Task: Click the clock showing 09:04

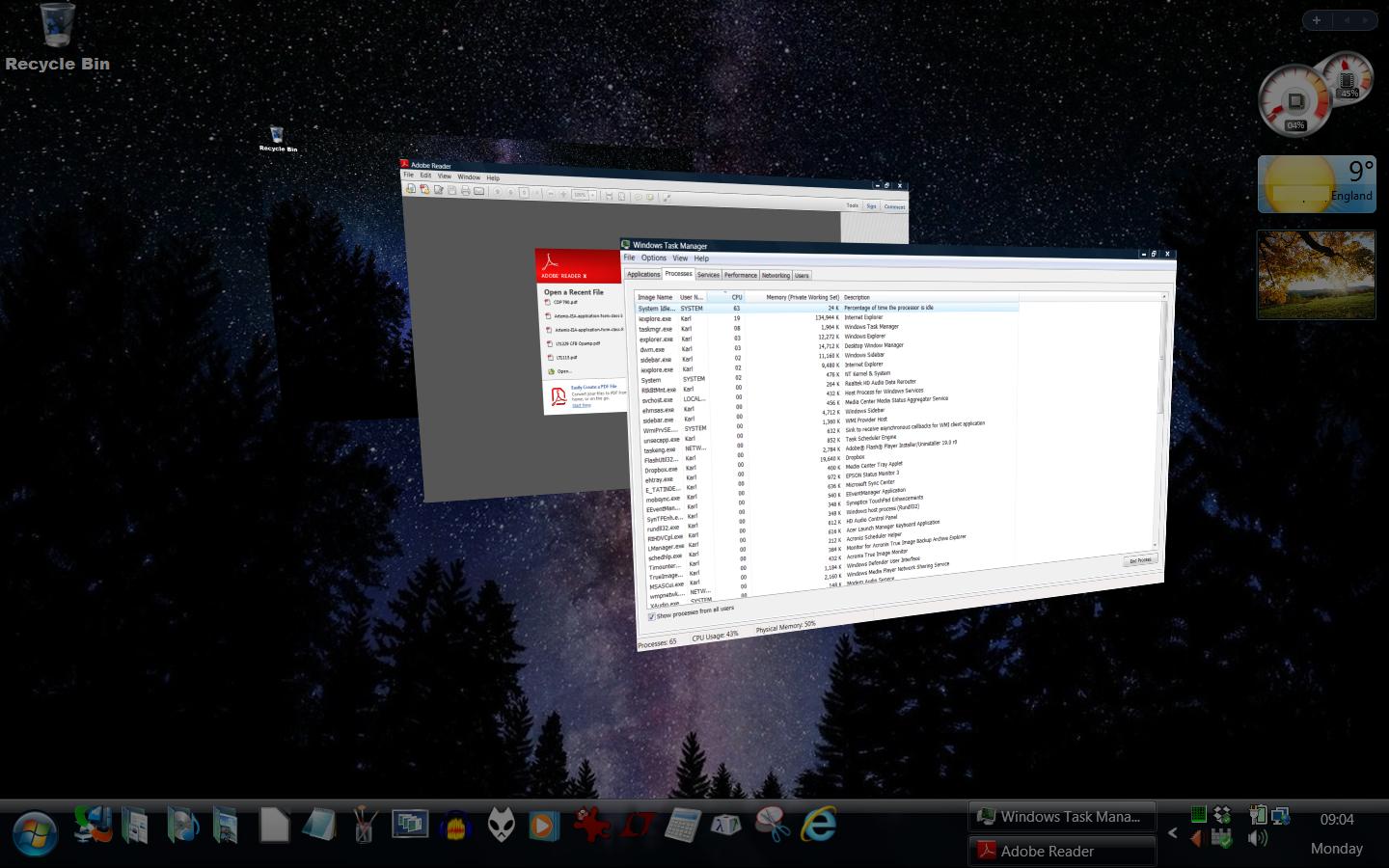Action: click(x=1337, y=819)
